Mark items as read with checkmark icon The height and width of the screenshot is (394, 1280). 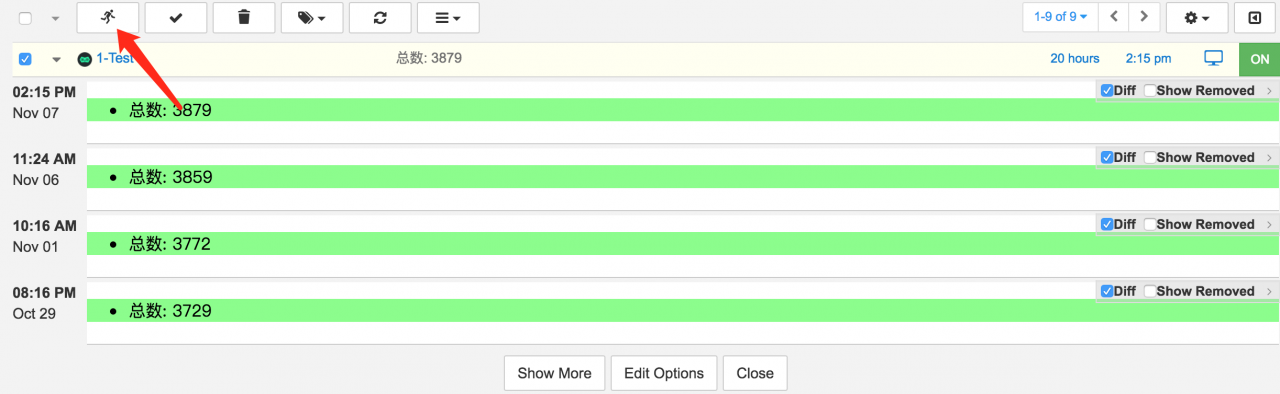point(176,17)
